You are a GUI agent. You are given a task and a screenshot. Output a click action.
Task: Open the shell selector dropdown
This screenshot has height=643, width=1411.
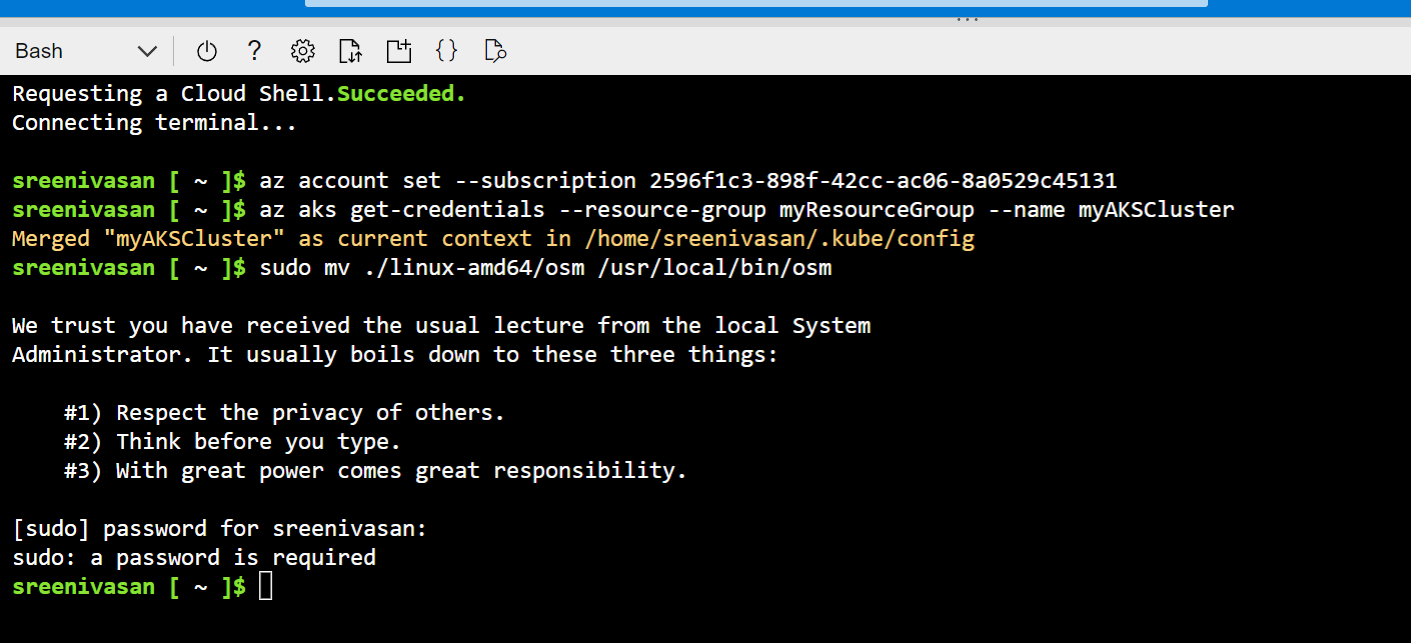[85, 50]
